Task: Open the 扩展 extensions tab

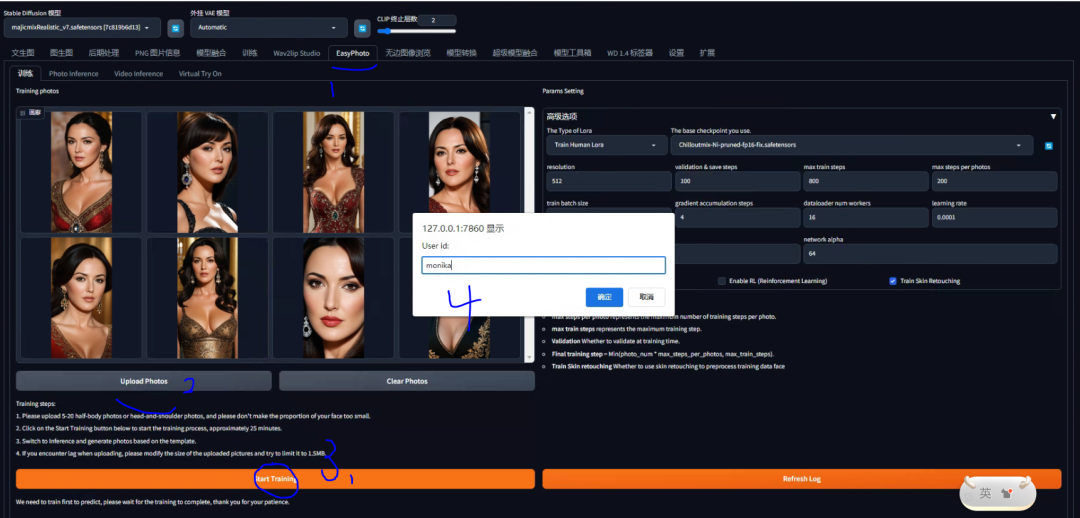Action: [x=707, y=53]
